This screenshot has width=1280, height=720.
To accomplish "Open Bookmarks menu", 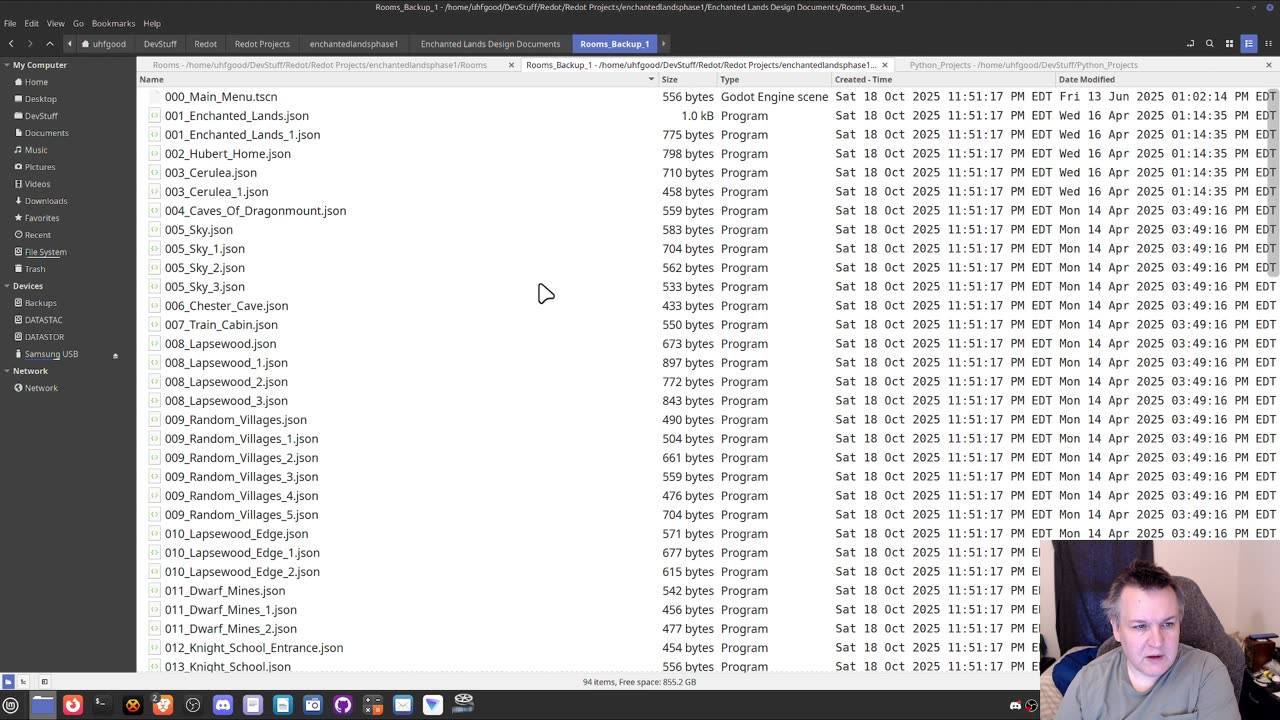I will coord(113,23).
